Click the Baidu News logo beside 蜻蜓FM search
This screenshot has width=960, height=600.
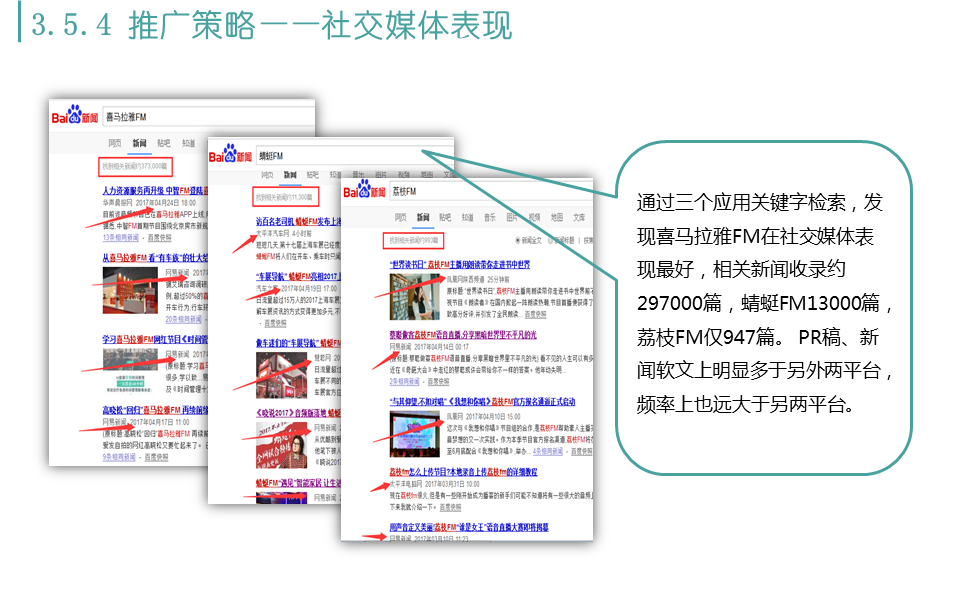pos(230,154)
